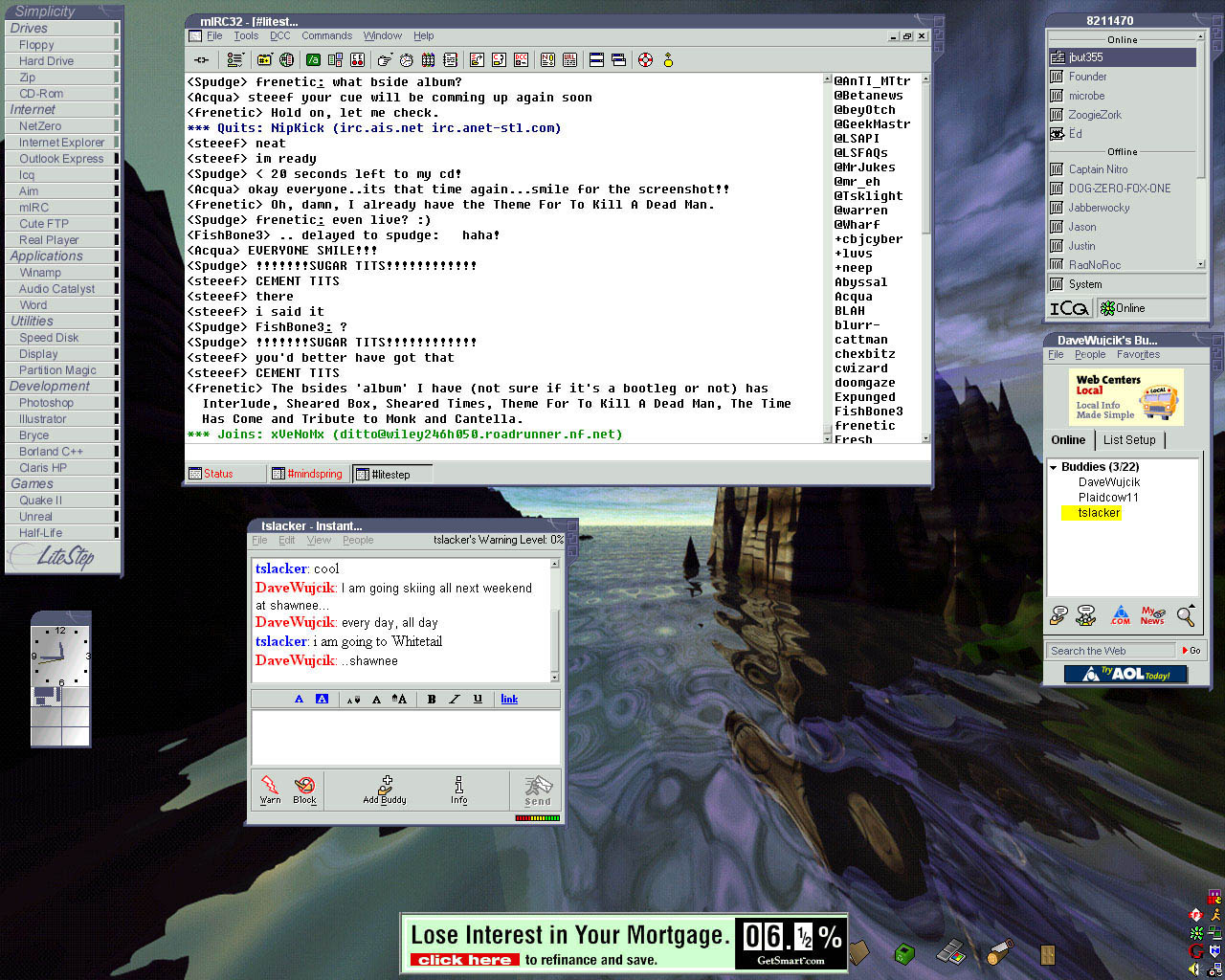Open the People menu in buddy list
1225x980 pixels.
point(1090,354)
